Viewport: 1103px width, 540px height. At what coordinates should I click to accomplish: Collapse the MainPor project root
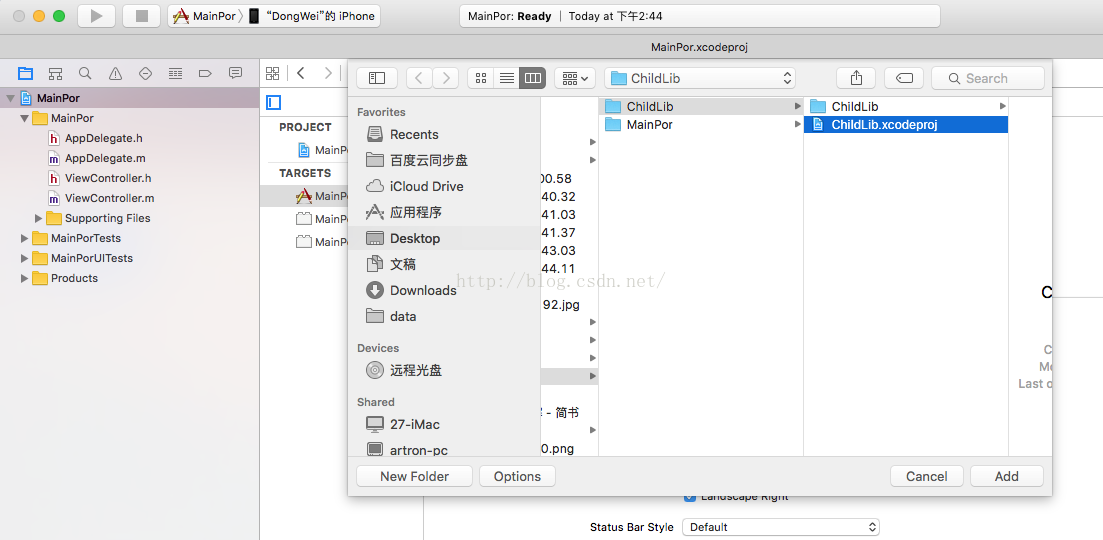click(11, 98)
